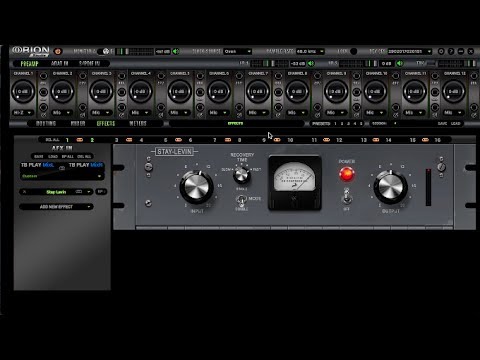Click the link icon between the TB PLAY labels
The width and height of the screenshot is (480, 360).
[62, 168]
